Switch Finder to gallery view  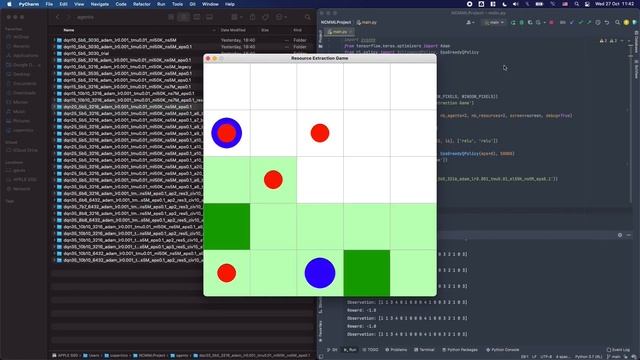[x=209, y=17]
